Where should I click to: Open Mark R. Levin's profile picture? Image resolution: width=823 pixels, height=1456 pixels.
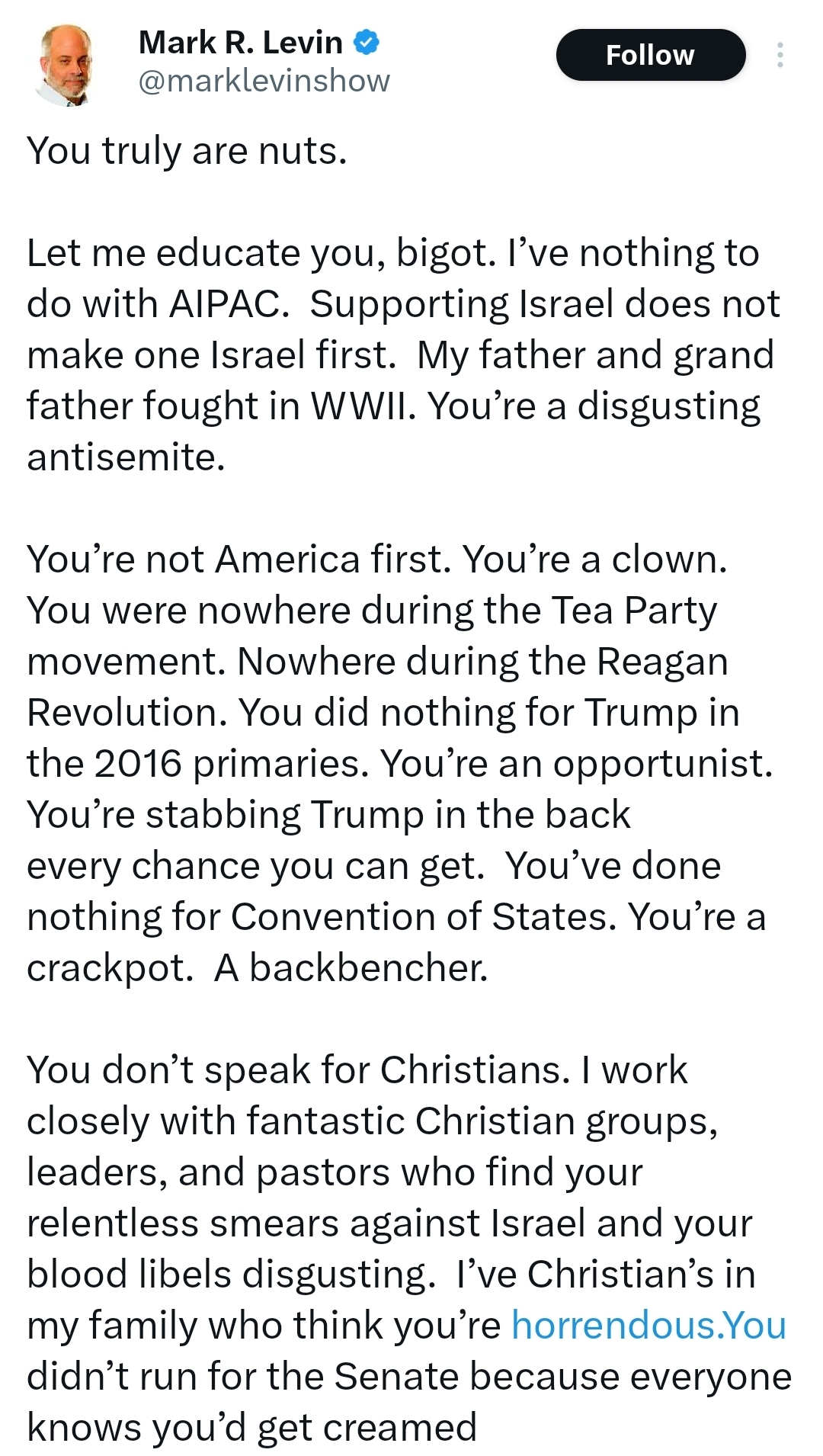click(x=64, y=64)
